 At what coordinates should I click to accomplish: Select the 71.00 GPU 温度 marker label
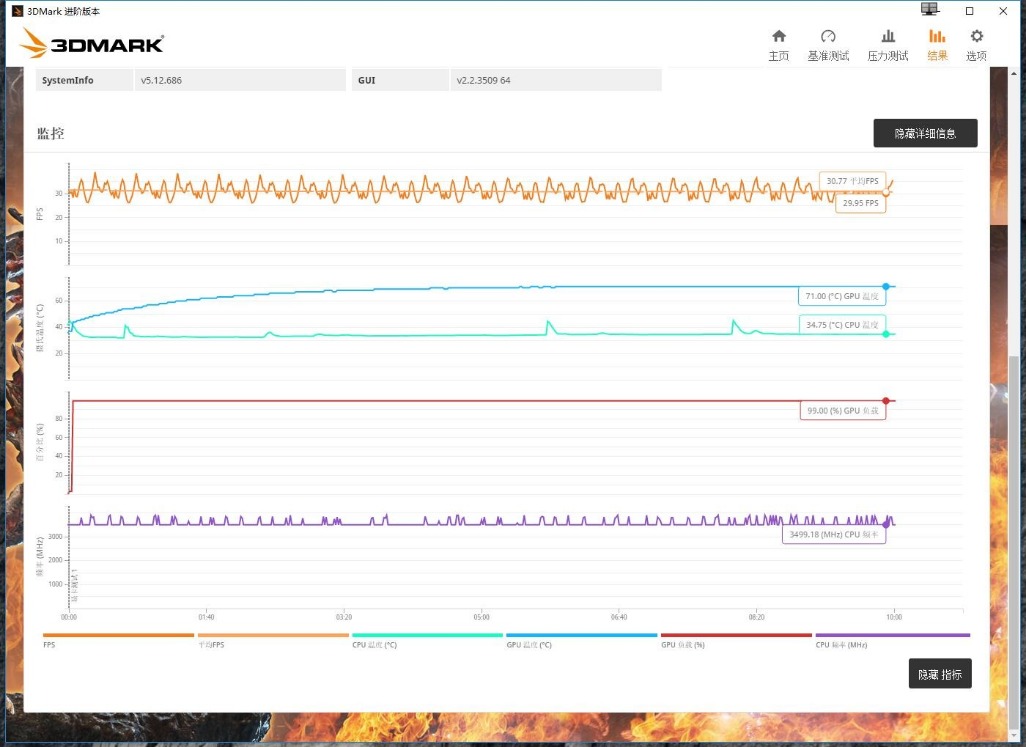tap(843, 296)
